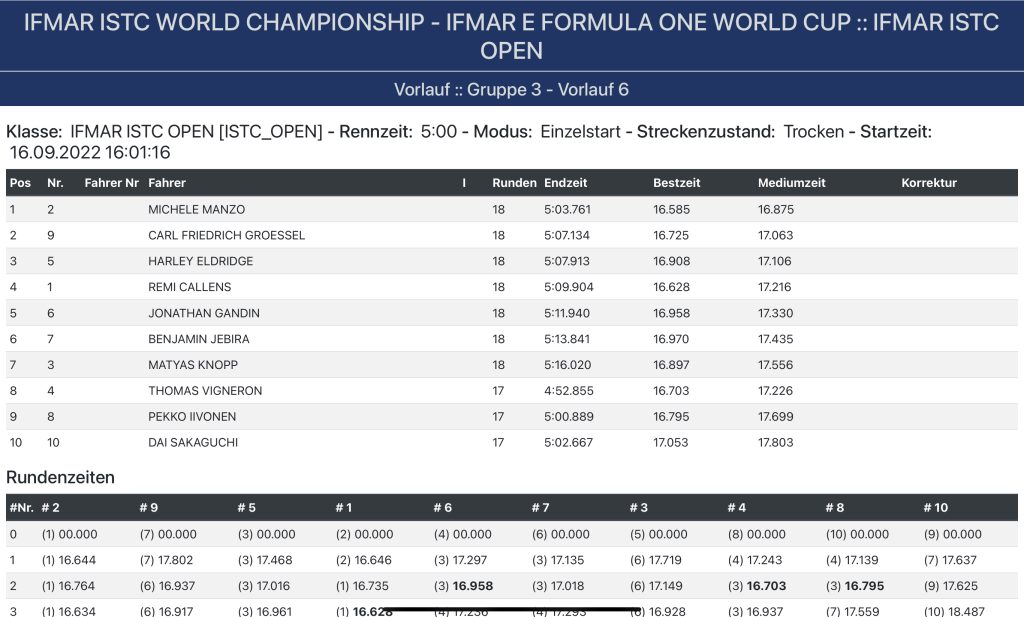Click end time 5:03.761
Viewport: 1024px width, 617px height.
tap(567, 210)
